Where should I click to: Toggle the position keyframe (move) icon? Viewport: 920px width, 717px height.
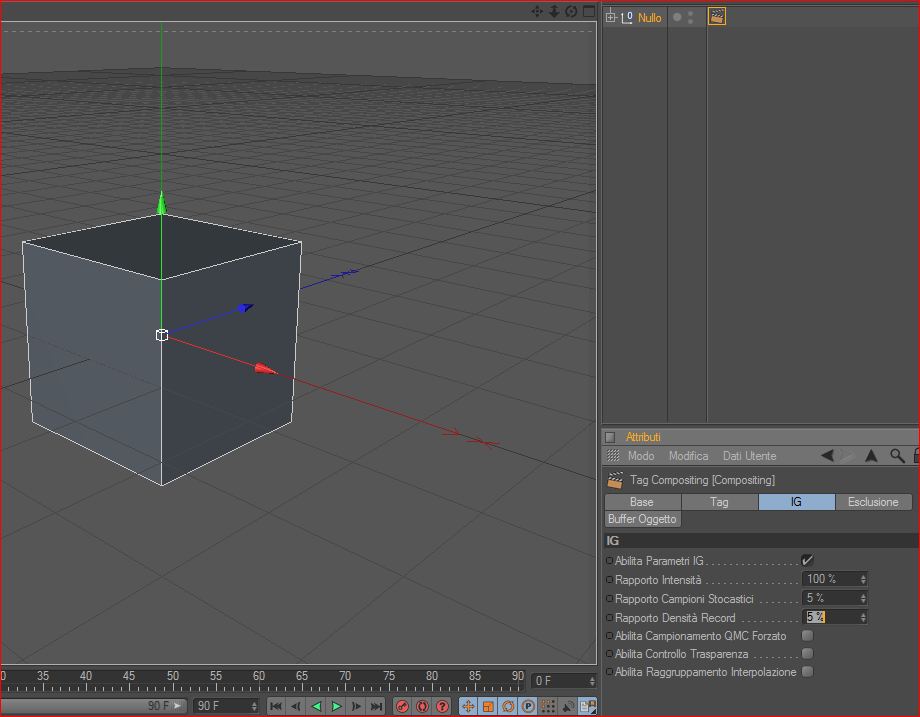coord(468,706)
